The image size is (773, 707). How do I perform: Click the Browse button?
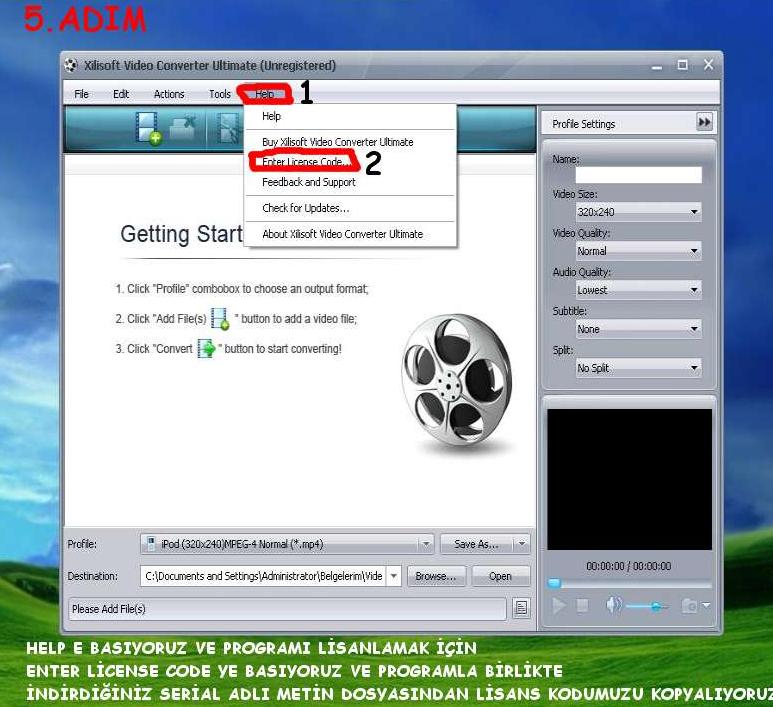tap(436, 576)
